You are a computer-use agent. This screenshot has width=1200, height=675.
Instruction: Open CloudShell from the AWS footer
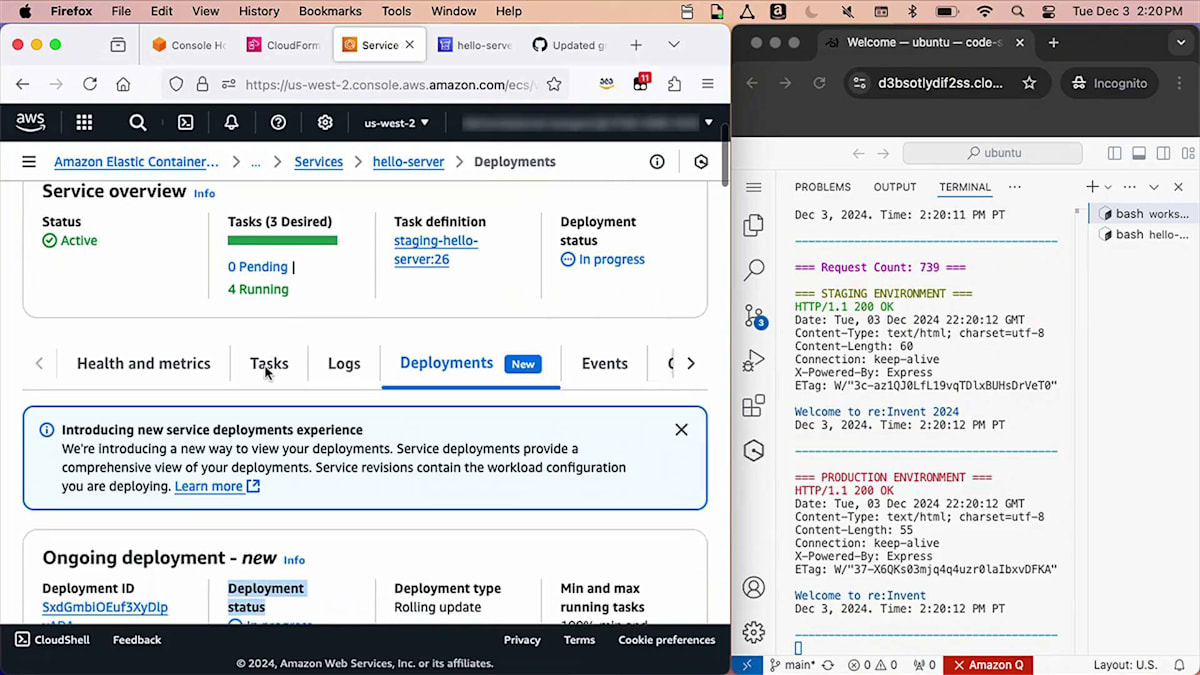[x=50, y=640]
